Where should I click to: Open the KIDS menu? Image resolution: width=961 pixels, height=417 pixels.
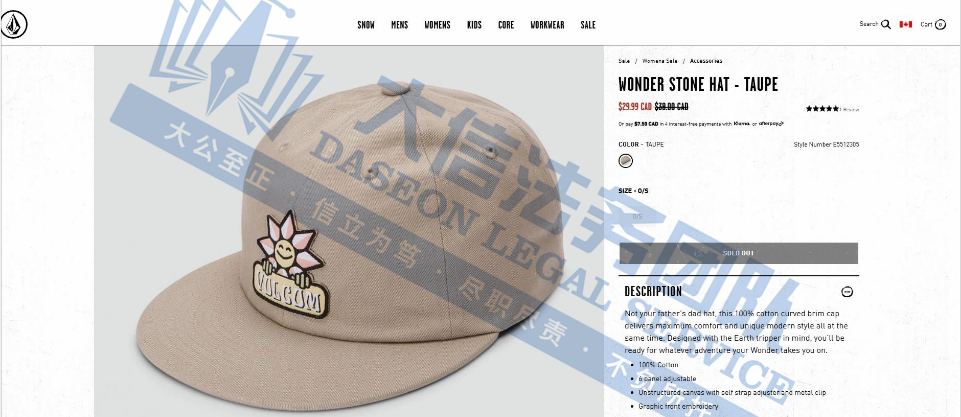coord(474,25)
